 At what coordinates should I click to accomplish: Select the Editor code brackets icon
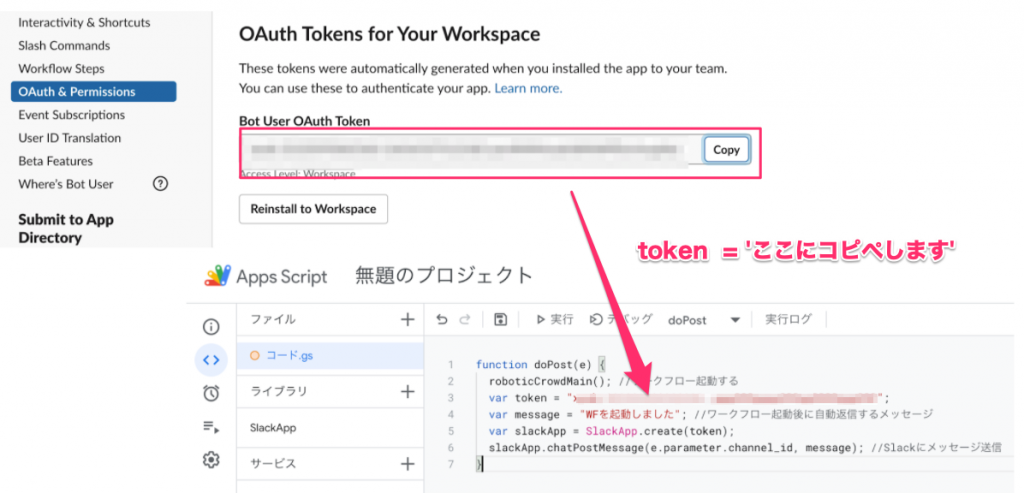(x=211, y=359)
